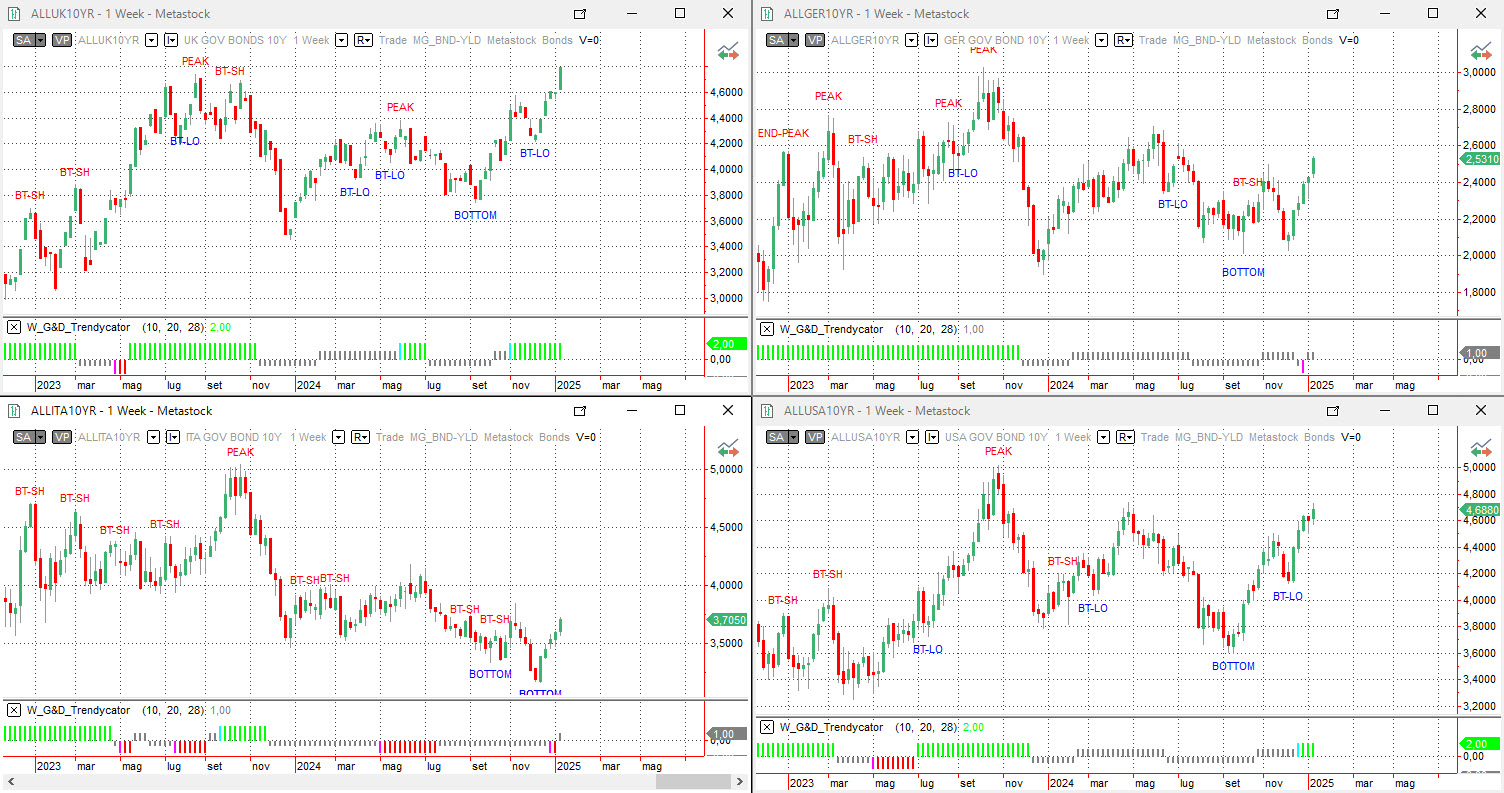Open the I dropdown before ITA GOV BOND 10Y
This screenshot has height=793, width=1504.
tap(172, 437)
